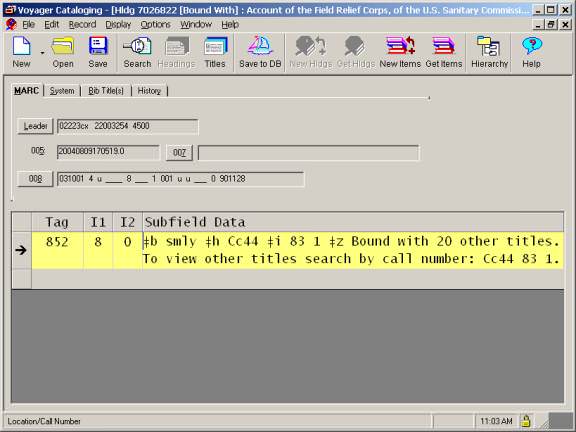Image resolution: width=576 pixels, height=432 pixels.
Task: Click the 852 subfield data text
Action: click(x=353, y=250)
